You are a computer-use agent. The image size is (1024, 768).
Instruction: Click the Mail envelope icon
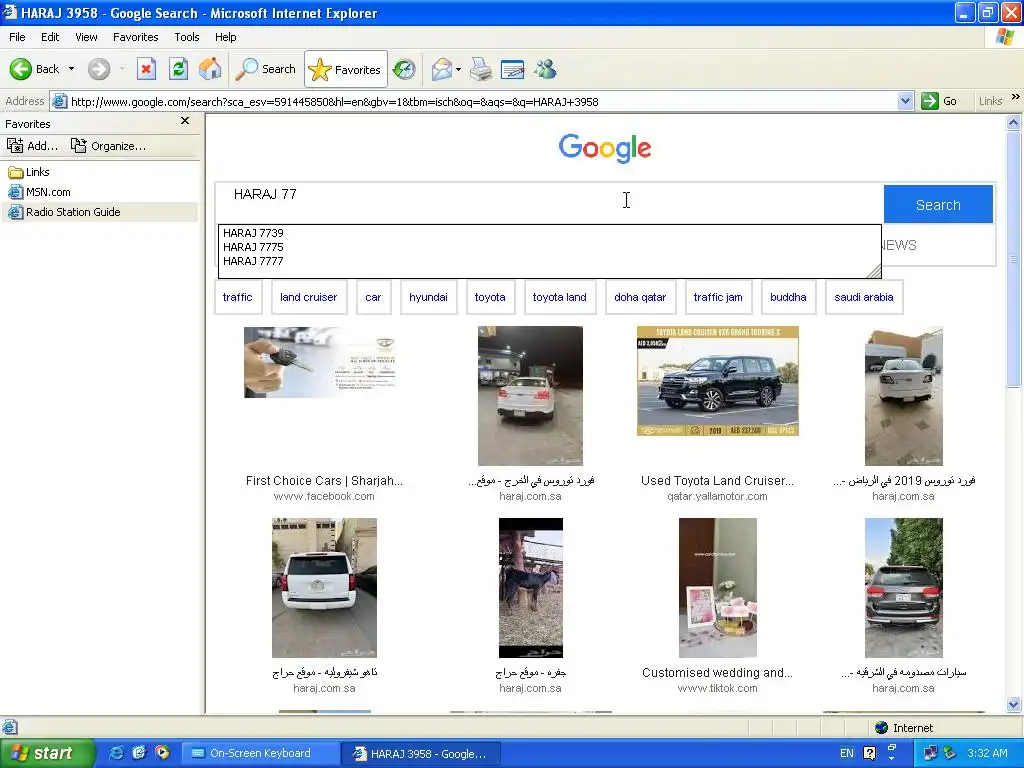[x=441, y=69]
